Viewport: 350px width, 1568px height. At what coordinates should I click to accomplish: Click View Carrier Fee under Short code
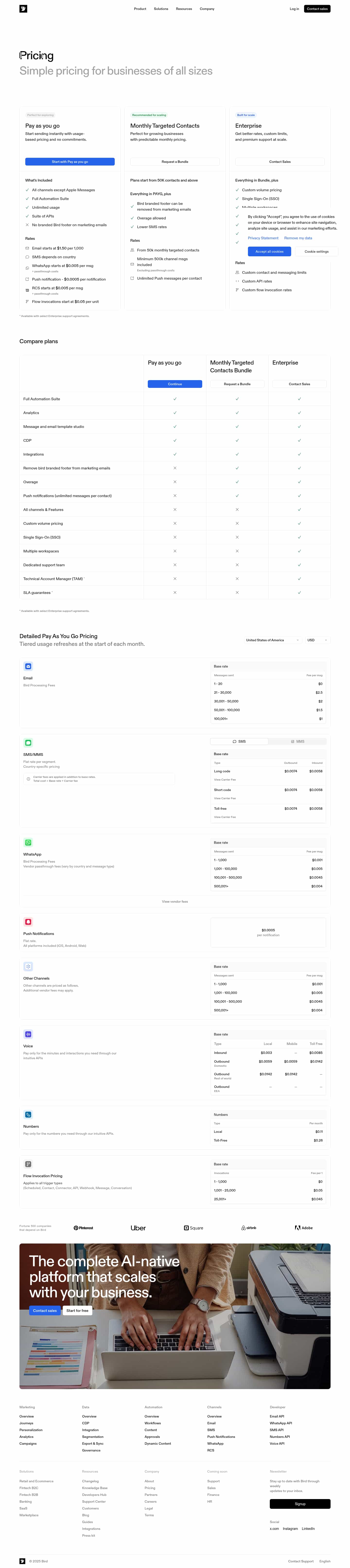click(225, 799)
